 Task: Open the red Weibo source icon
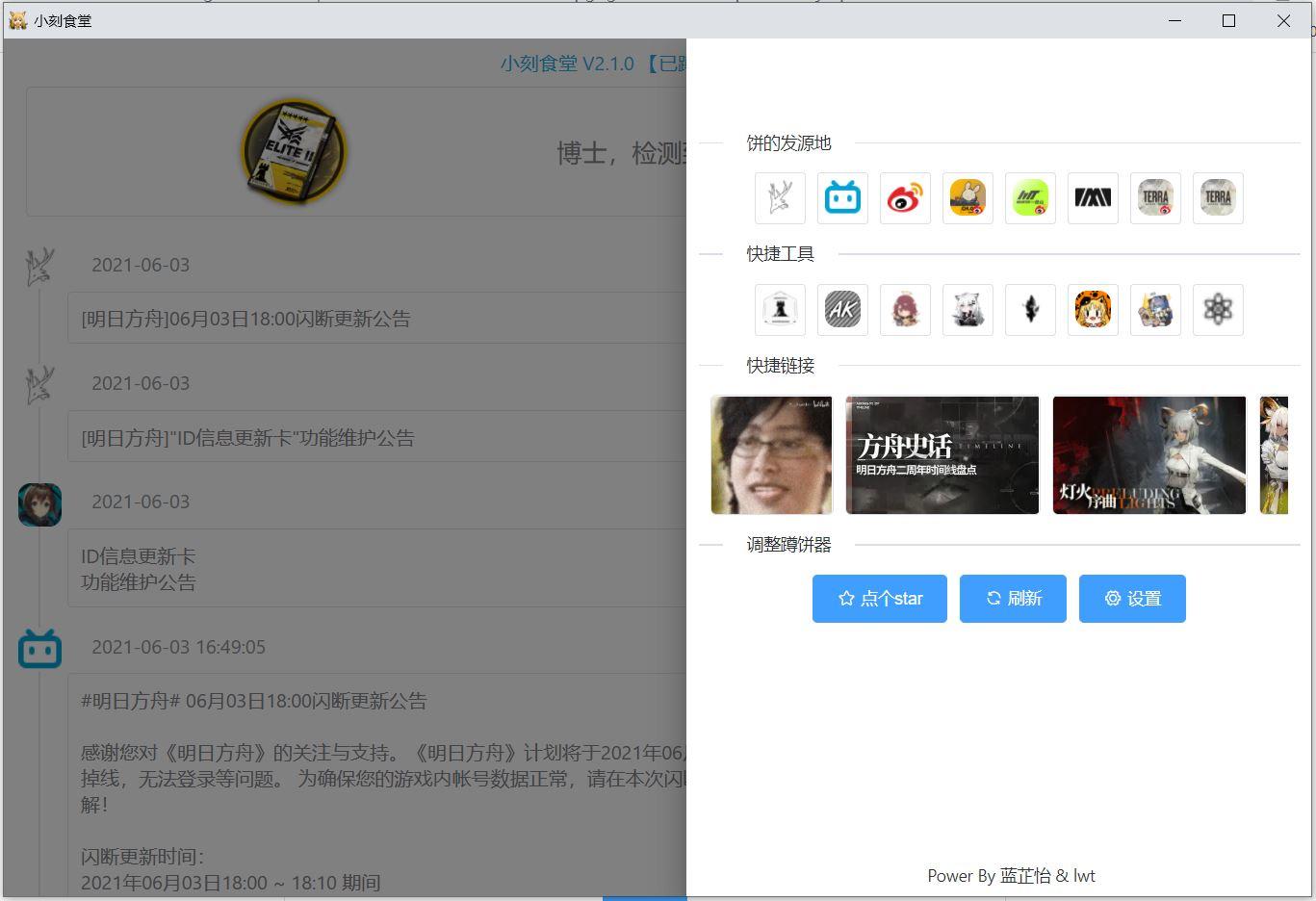(905, 198)
